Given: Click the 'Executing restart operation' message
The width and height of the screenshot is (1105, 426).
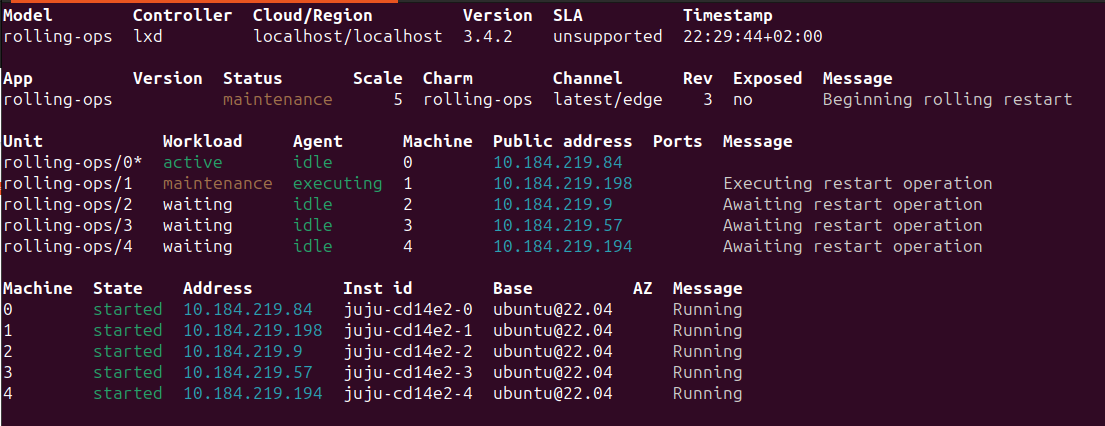Looking at the screenshot, I should point(857,184).
